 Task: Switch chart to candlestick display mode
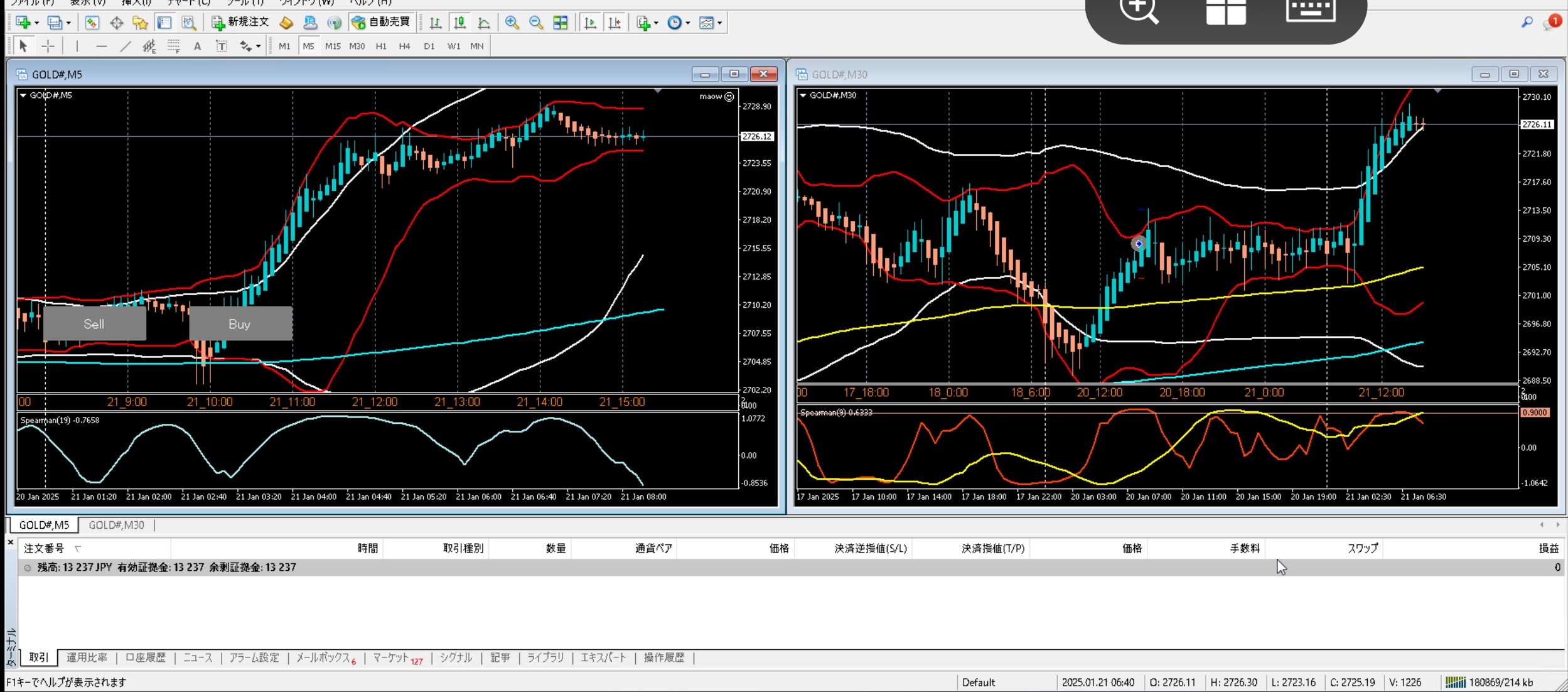[x=459, y=23]
